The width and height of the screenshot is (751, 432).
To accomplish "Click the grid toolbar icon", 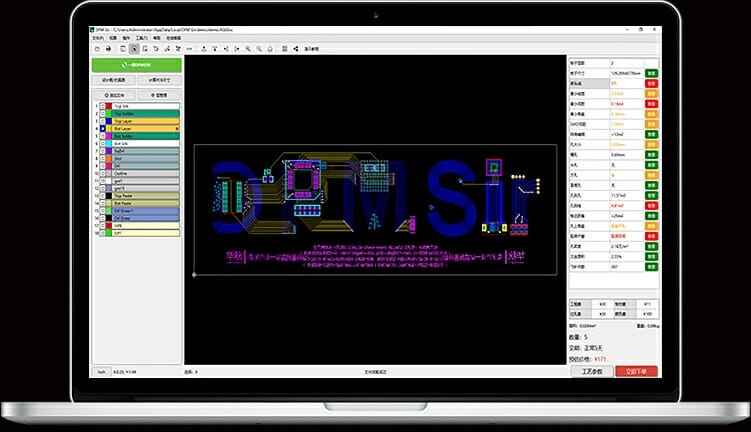I will pyautogui.click(x=284, y=49).
